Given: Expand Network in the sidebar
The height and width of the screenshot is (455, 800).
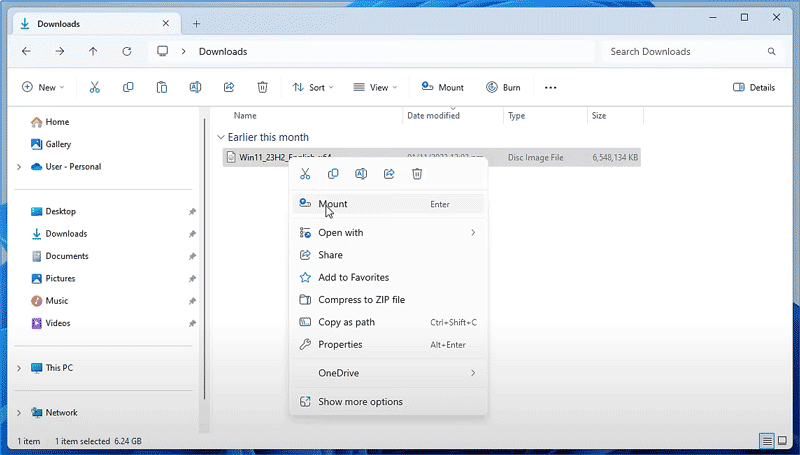Looking at the screenshot, I should pyautogui.click(x=19, y=413).
